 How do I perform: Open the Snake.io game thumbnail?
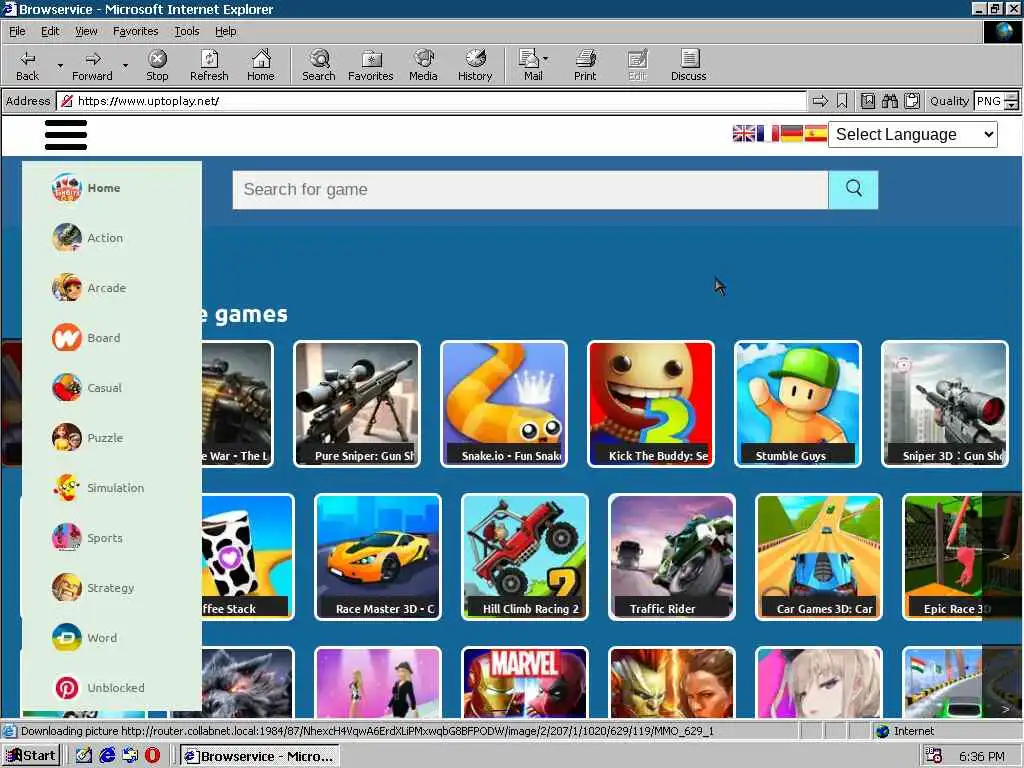coord(504,404)
